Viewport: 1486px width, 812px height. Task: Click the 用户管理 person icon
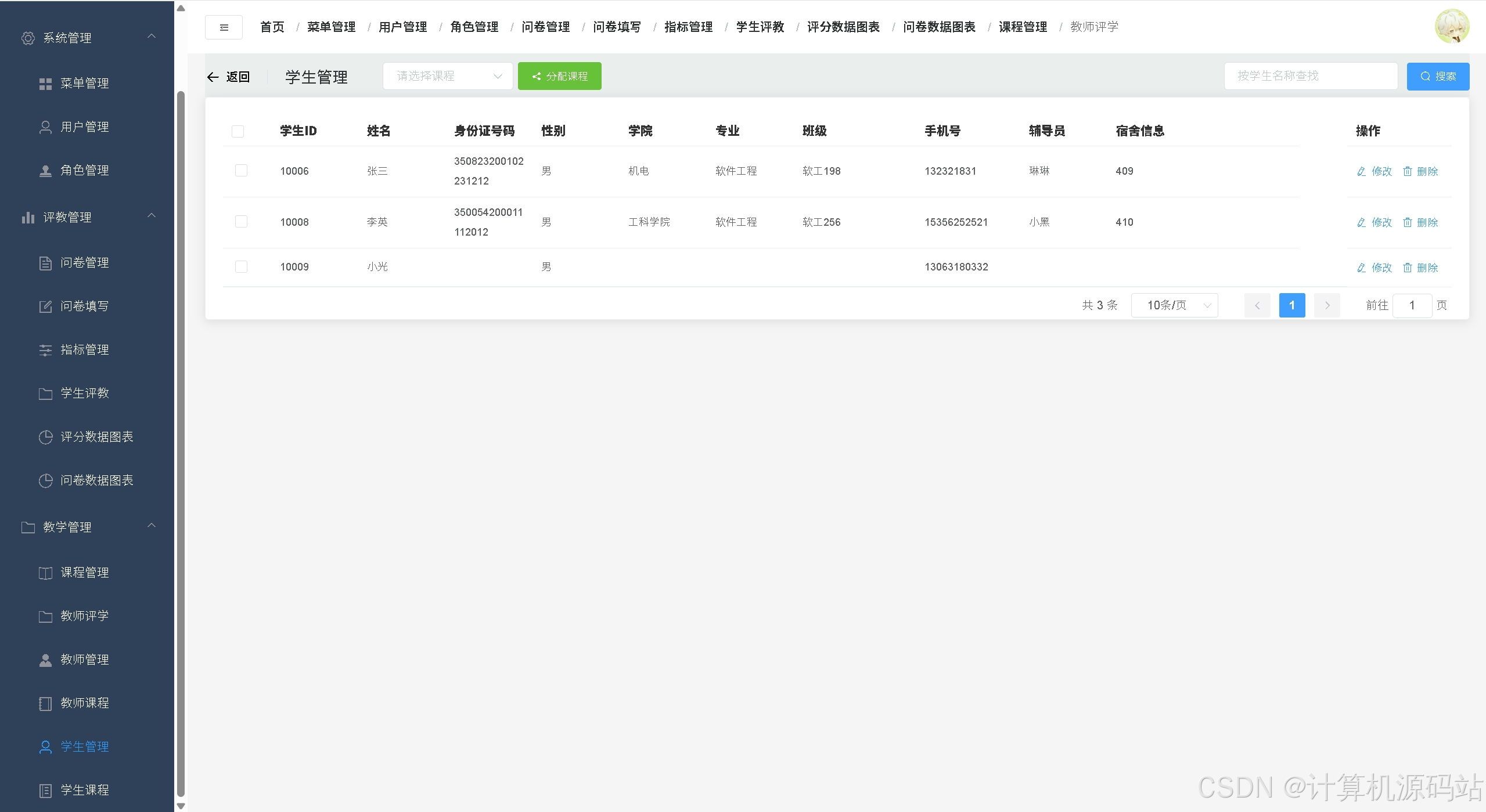tap(45, 127)
